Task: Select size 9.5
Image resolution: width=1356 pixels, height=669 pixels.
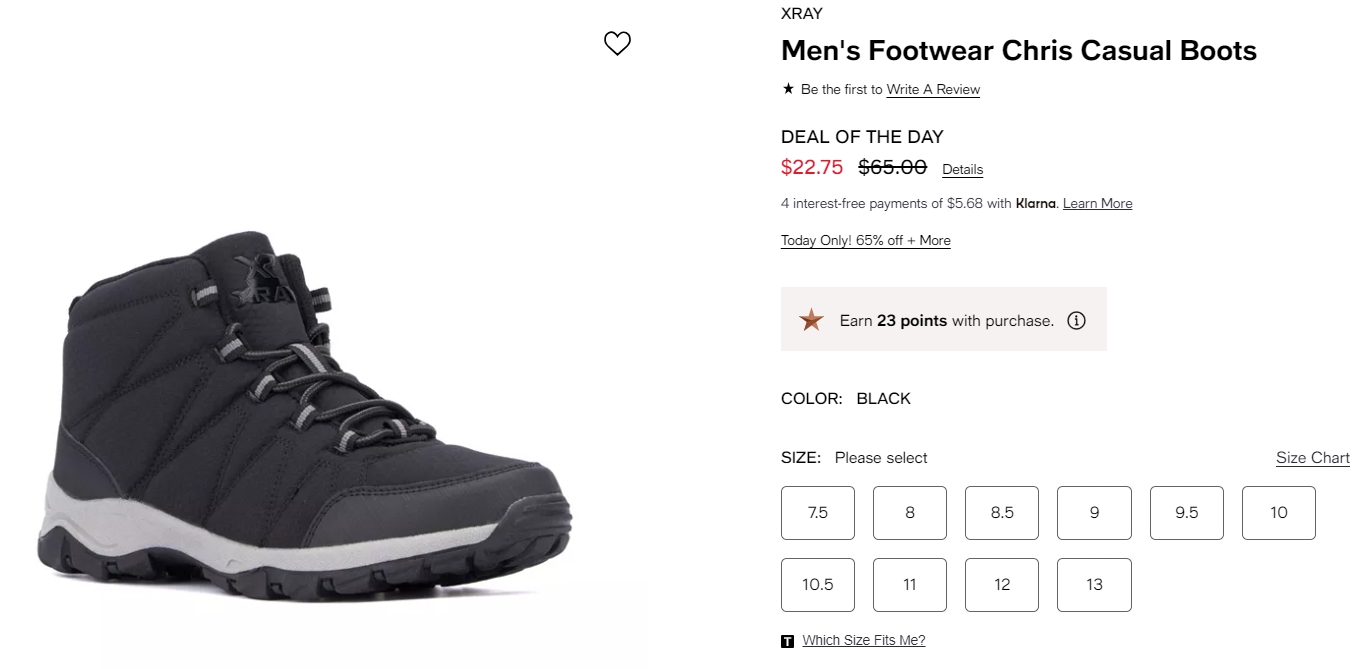Action: point(1187,513)
